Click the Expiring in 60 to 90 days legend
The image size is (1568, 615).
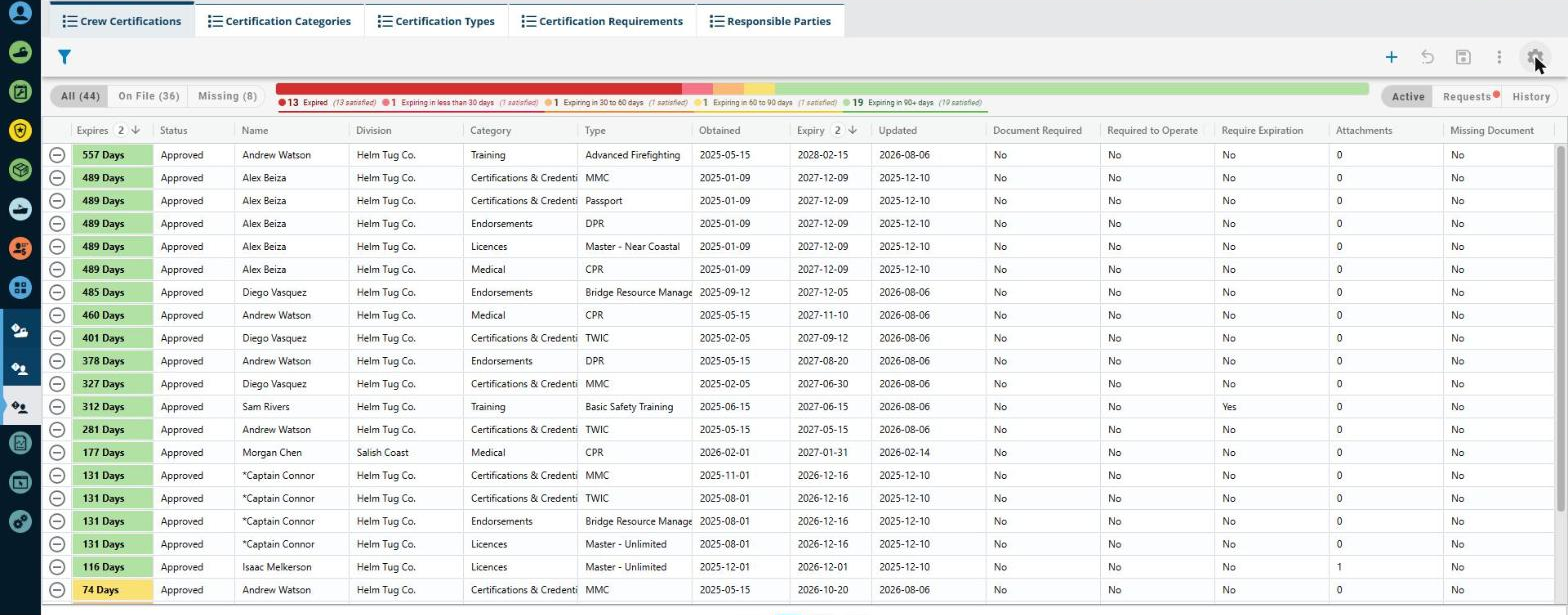[x=765, y=103]
